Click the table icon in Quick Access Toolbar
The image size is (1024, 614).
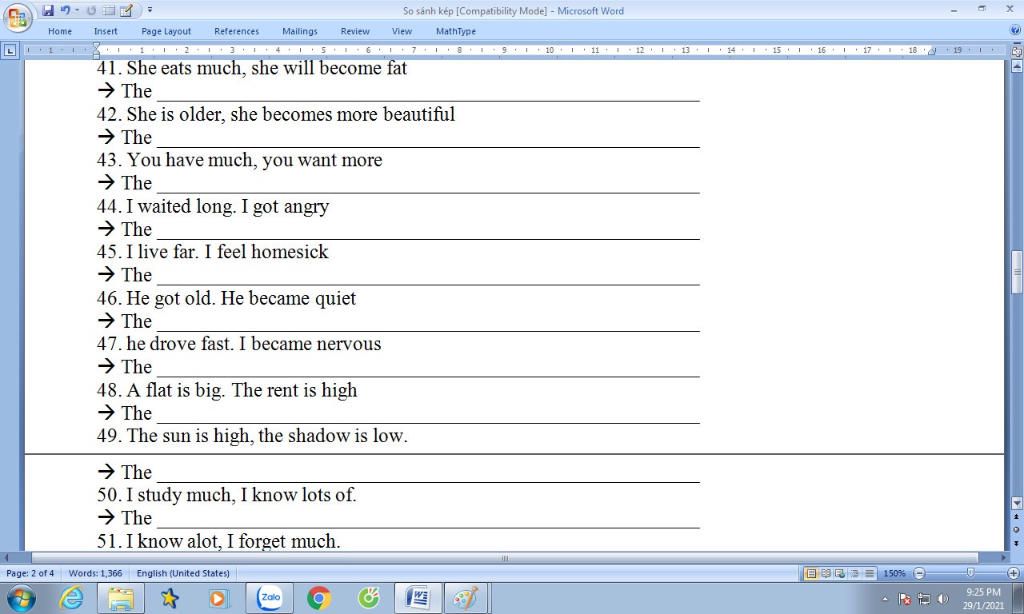click(x=109, y=10)
